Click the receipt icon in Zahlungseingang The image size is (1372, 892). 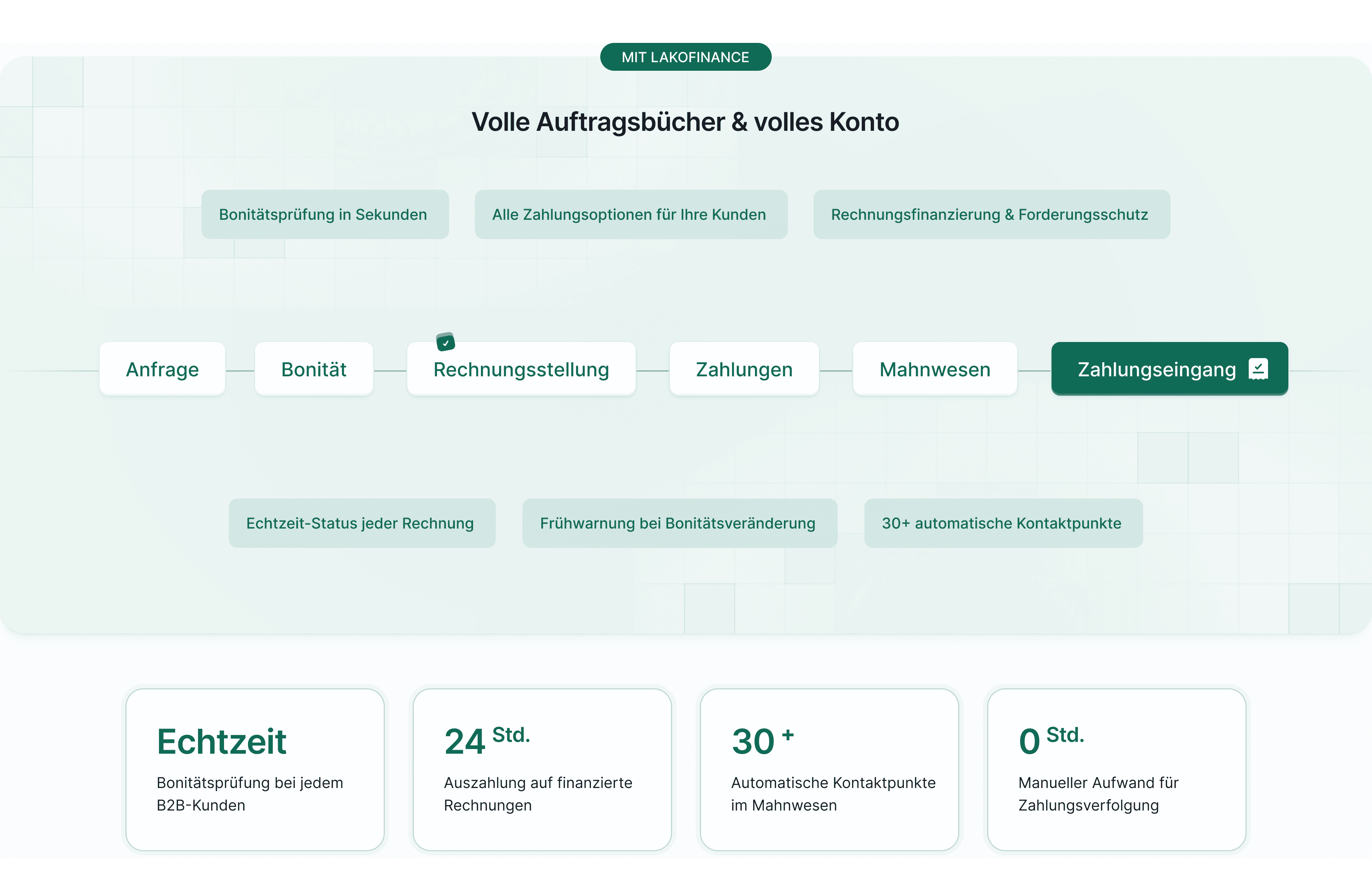click(1258, 369)
